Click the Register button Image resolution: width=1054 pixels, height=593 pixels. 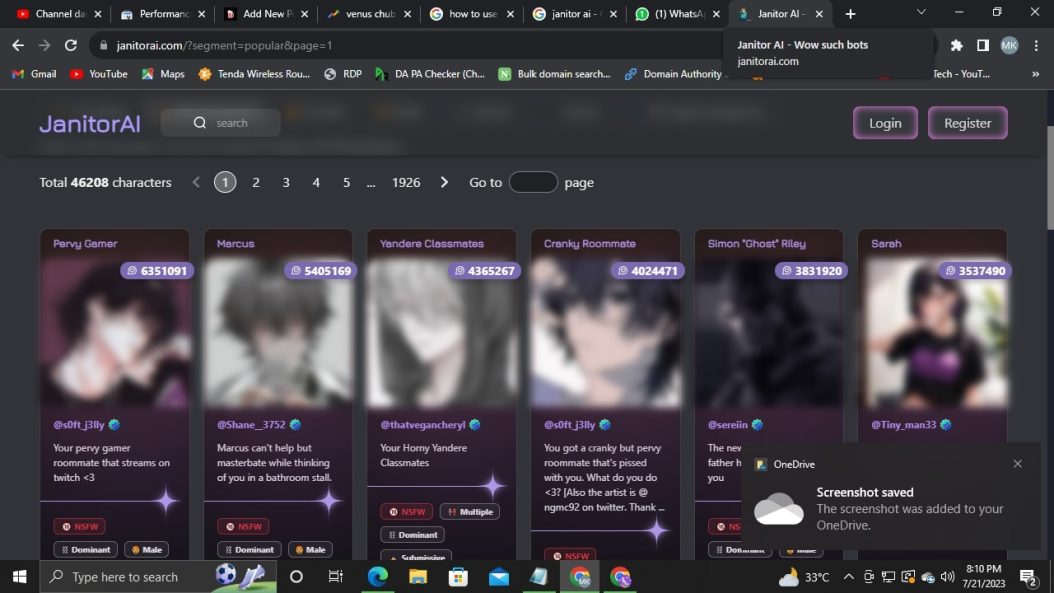967,123
